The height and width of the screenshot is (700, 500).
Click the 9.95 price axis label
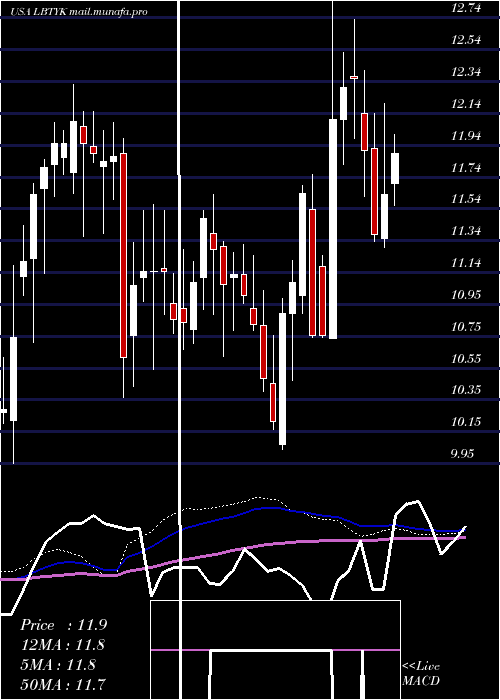[x=462, y=454]
